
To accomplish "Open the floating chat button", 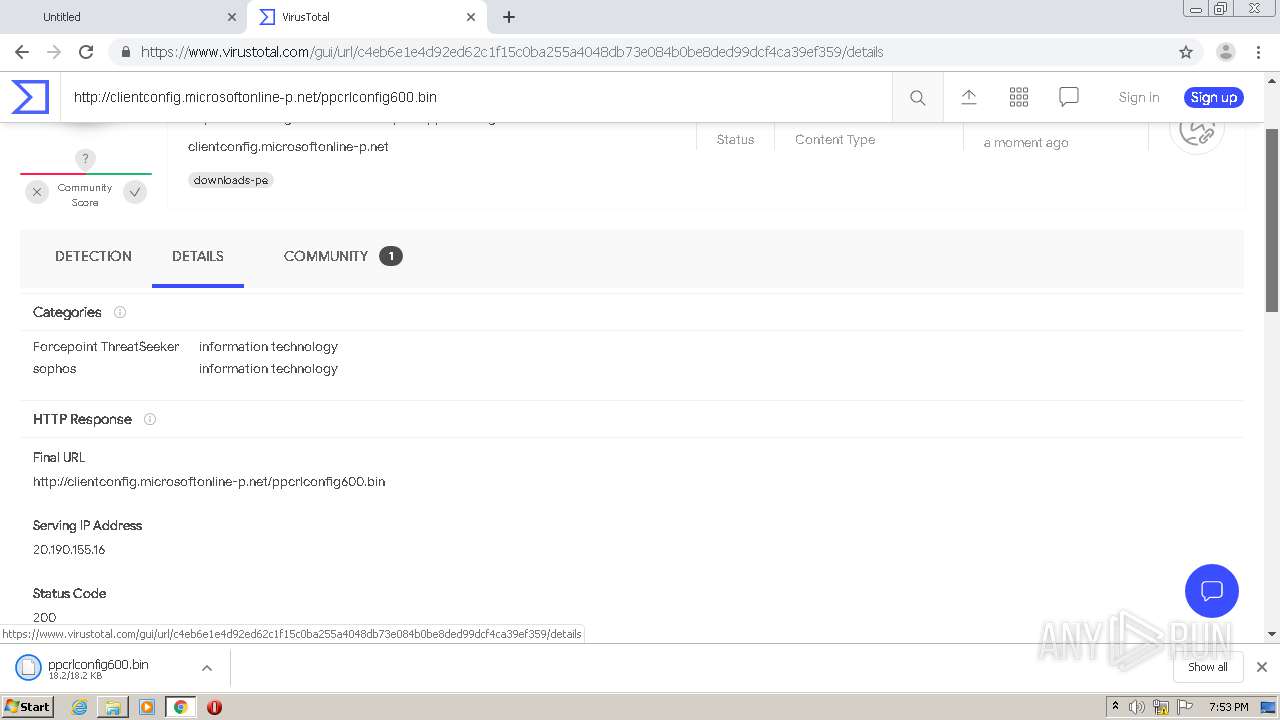I will click(x=1211, y=590).
